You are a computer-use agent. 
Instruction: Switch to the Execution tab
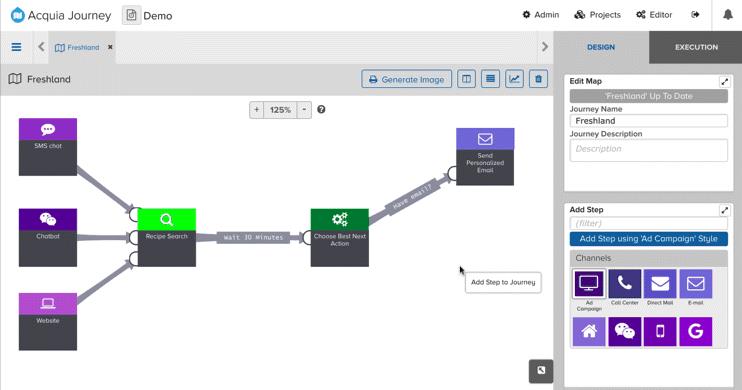click(x=696, y=47)
